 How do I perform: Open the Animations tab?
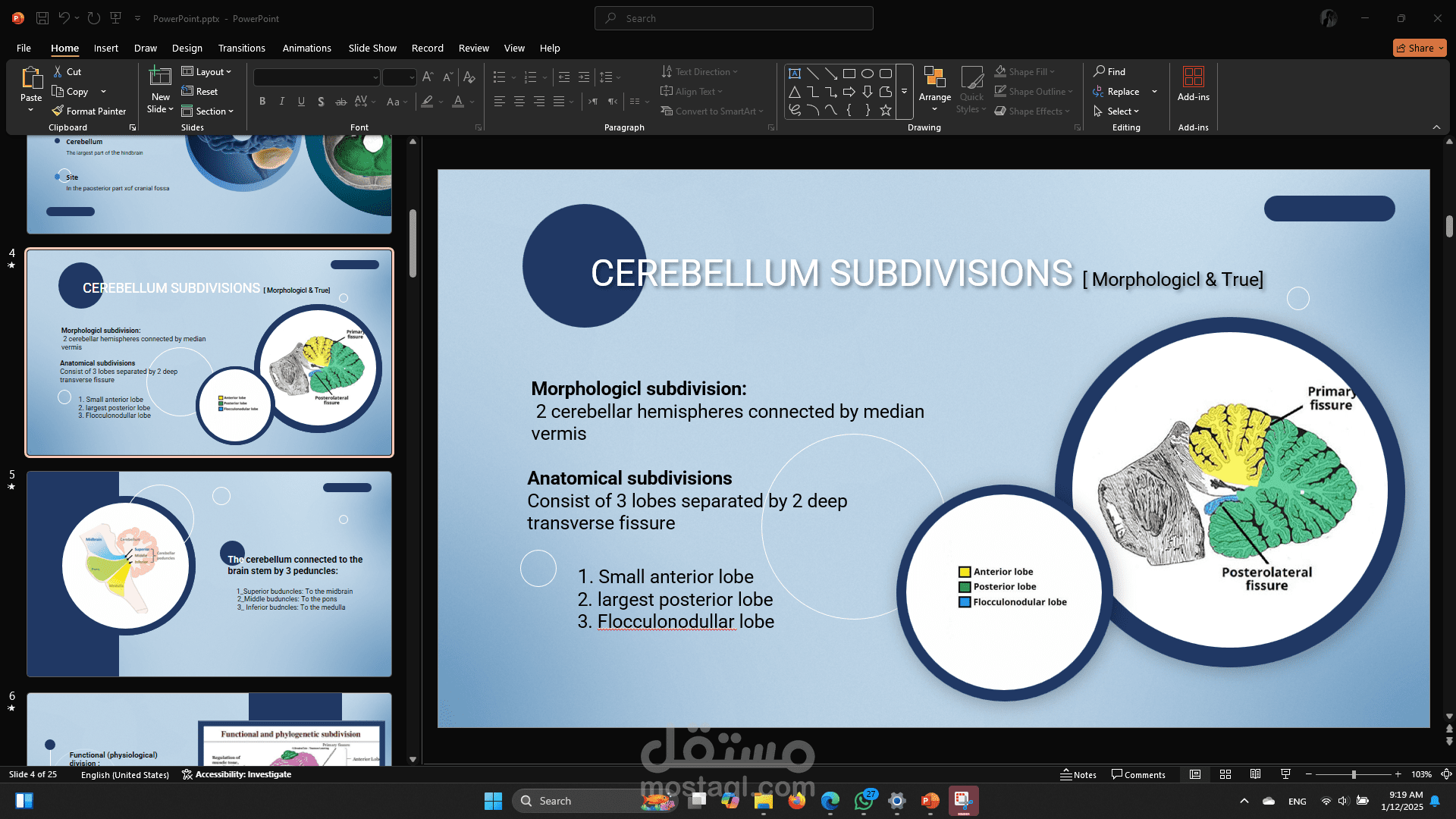pyautogui.click(x=306, y=48)
